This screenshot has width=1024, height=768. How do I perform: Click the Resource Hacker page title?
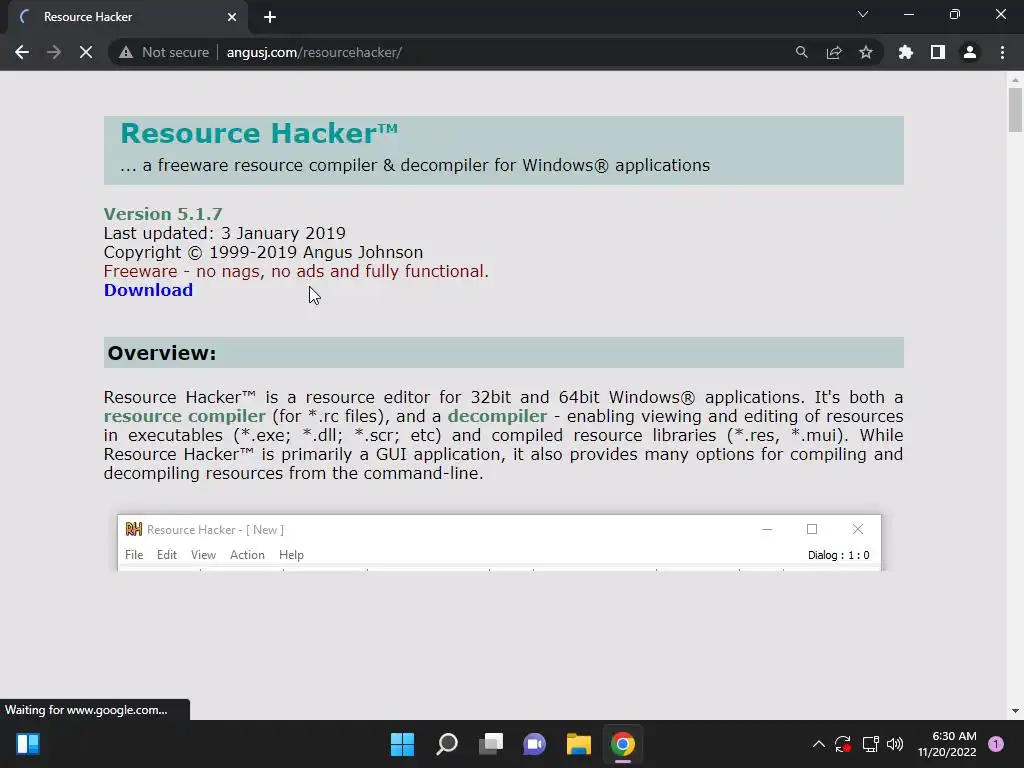(x=259, y=133)
